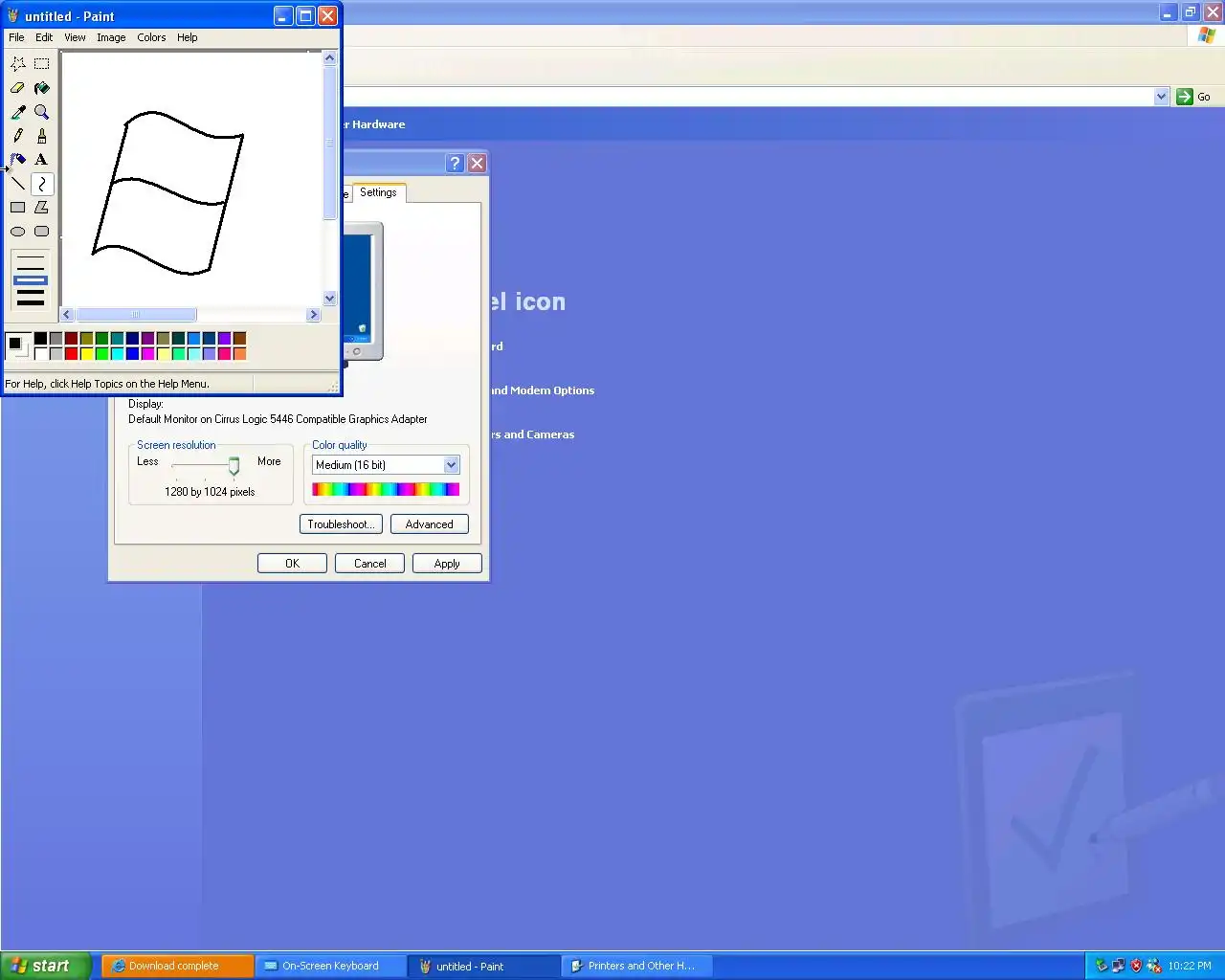This screenshot has width=1225, height=980.
Task: Open the Help menu in Paint
Action: point(188,37)
